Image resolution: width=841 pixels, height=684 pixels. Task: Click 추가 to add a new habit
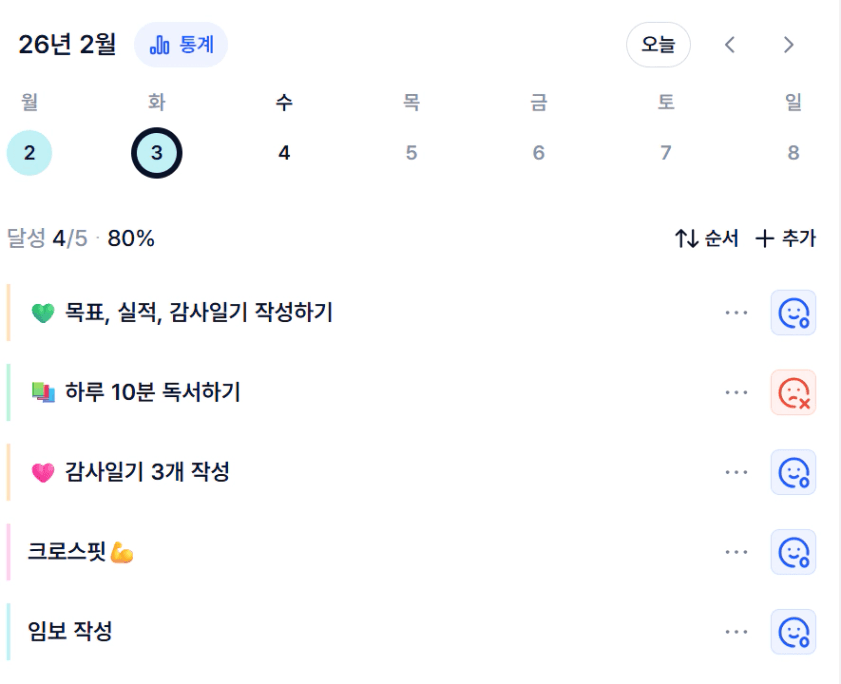[x=785, y=238]
